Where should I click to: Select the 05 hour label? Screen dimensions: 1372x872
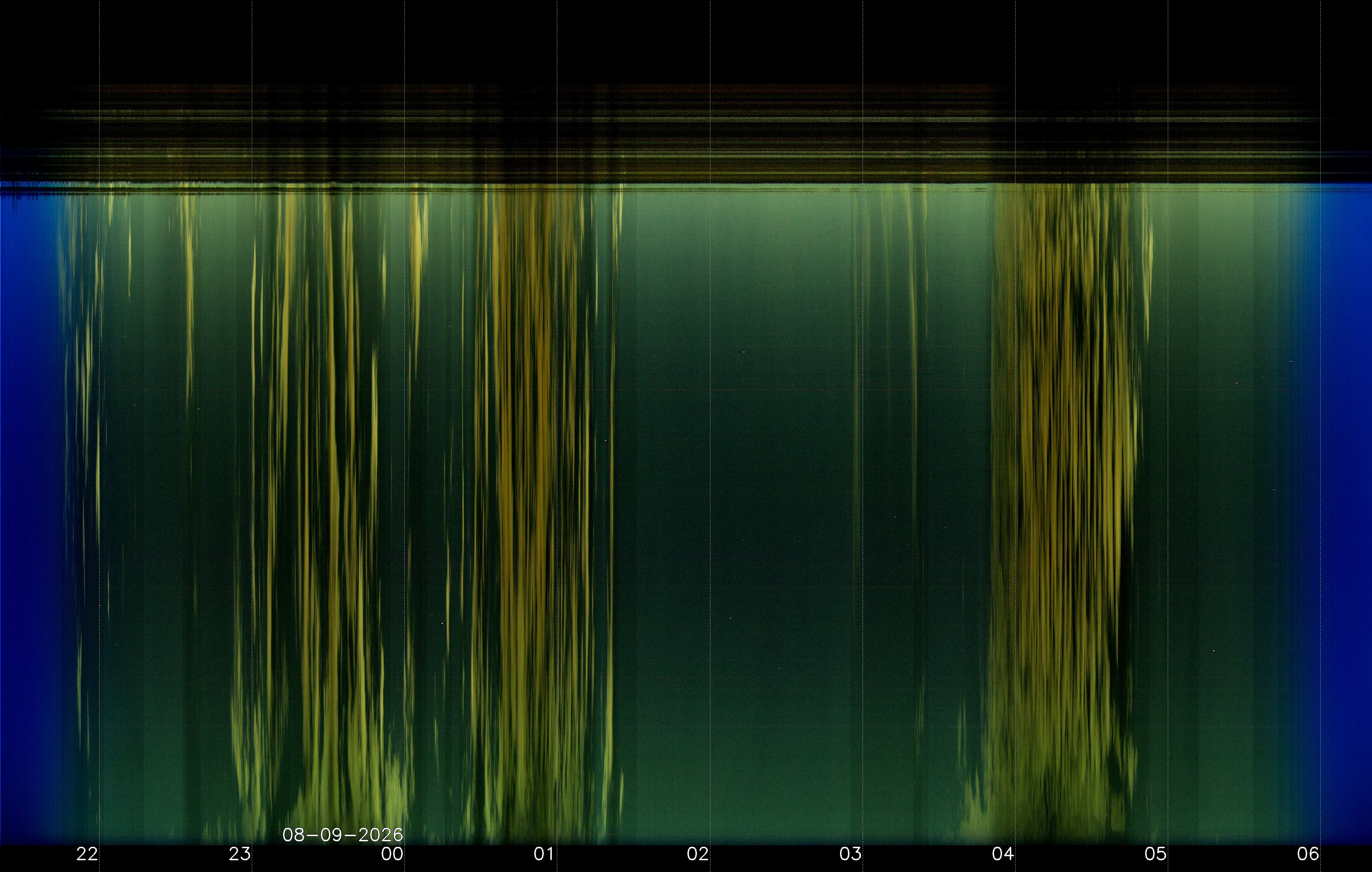(1155, 854)
